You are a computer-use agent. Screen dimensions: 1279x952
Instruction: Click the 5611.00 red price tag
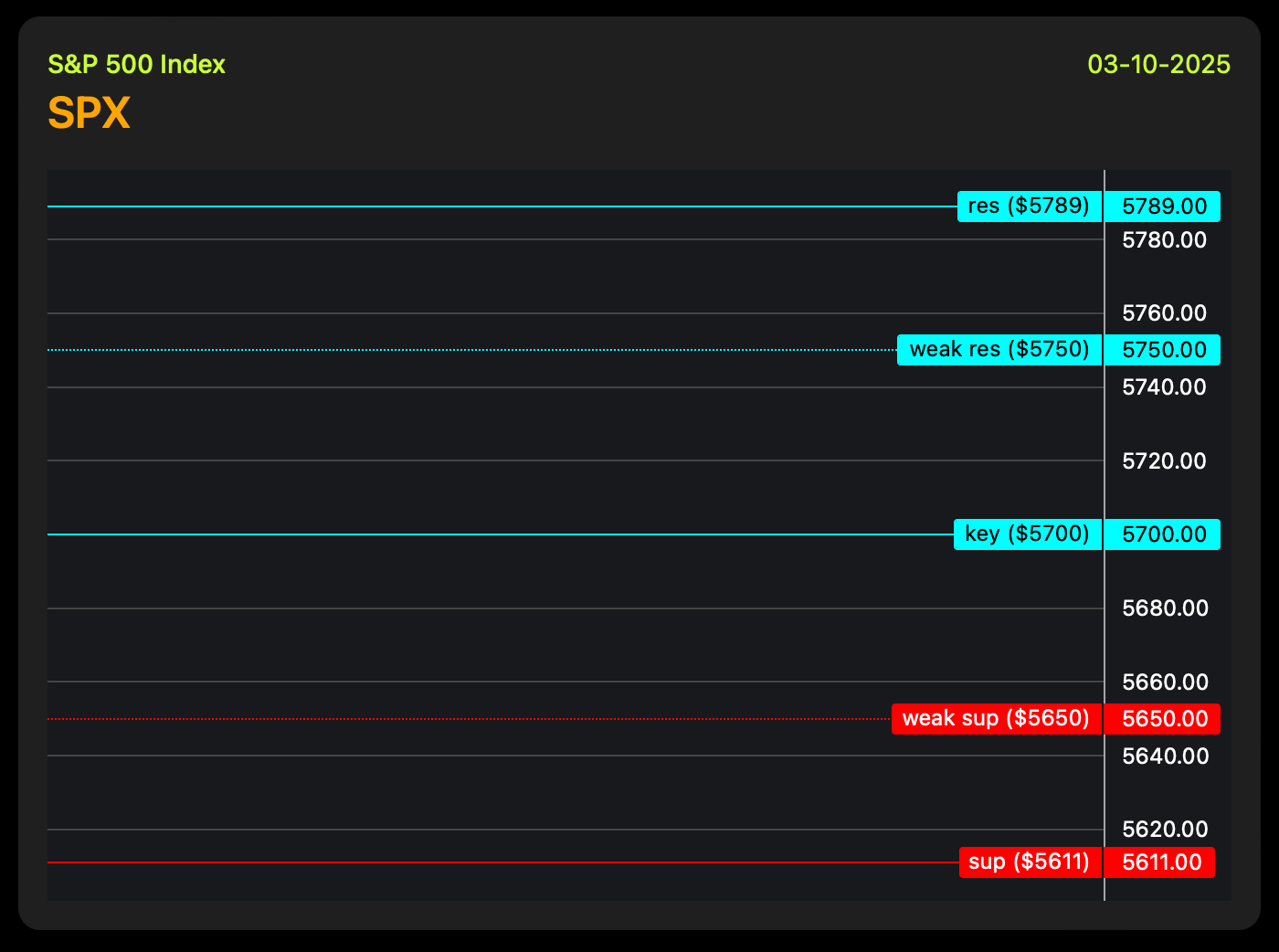point(1160,862)
